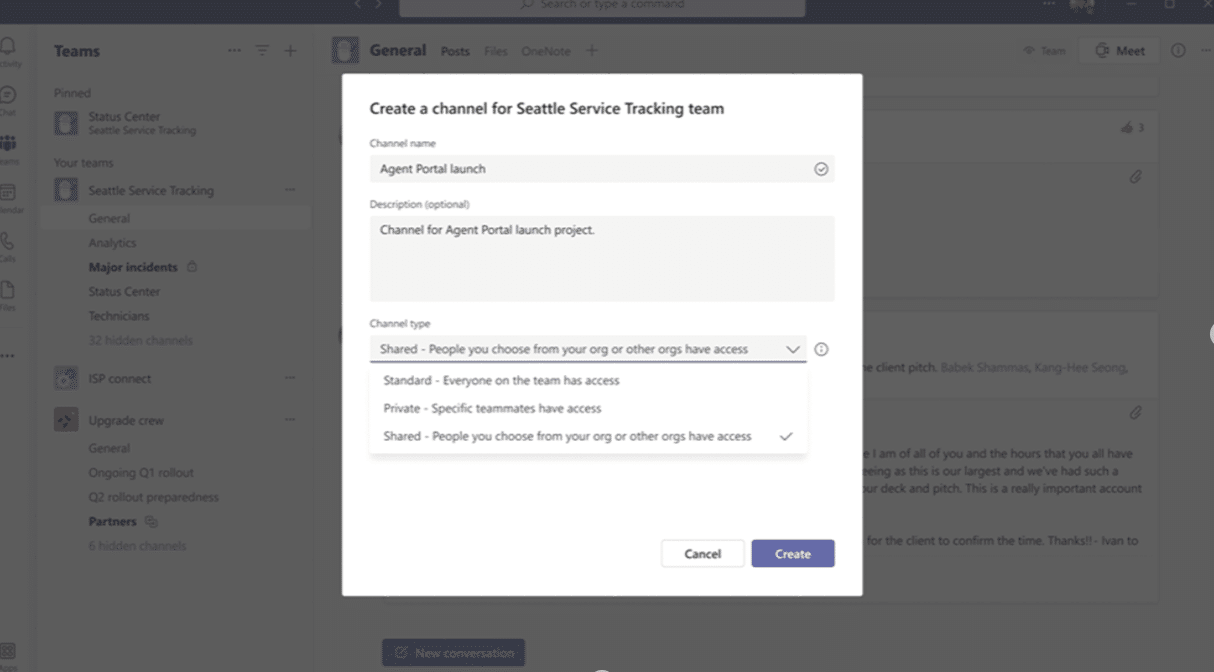Click the New conversation button
Screen dimensions: 1214x672
point(453,653)
